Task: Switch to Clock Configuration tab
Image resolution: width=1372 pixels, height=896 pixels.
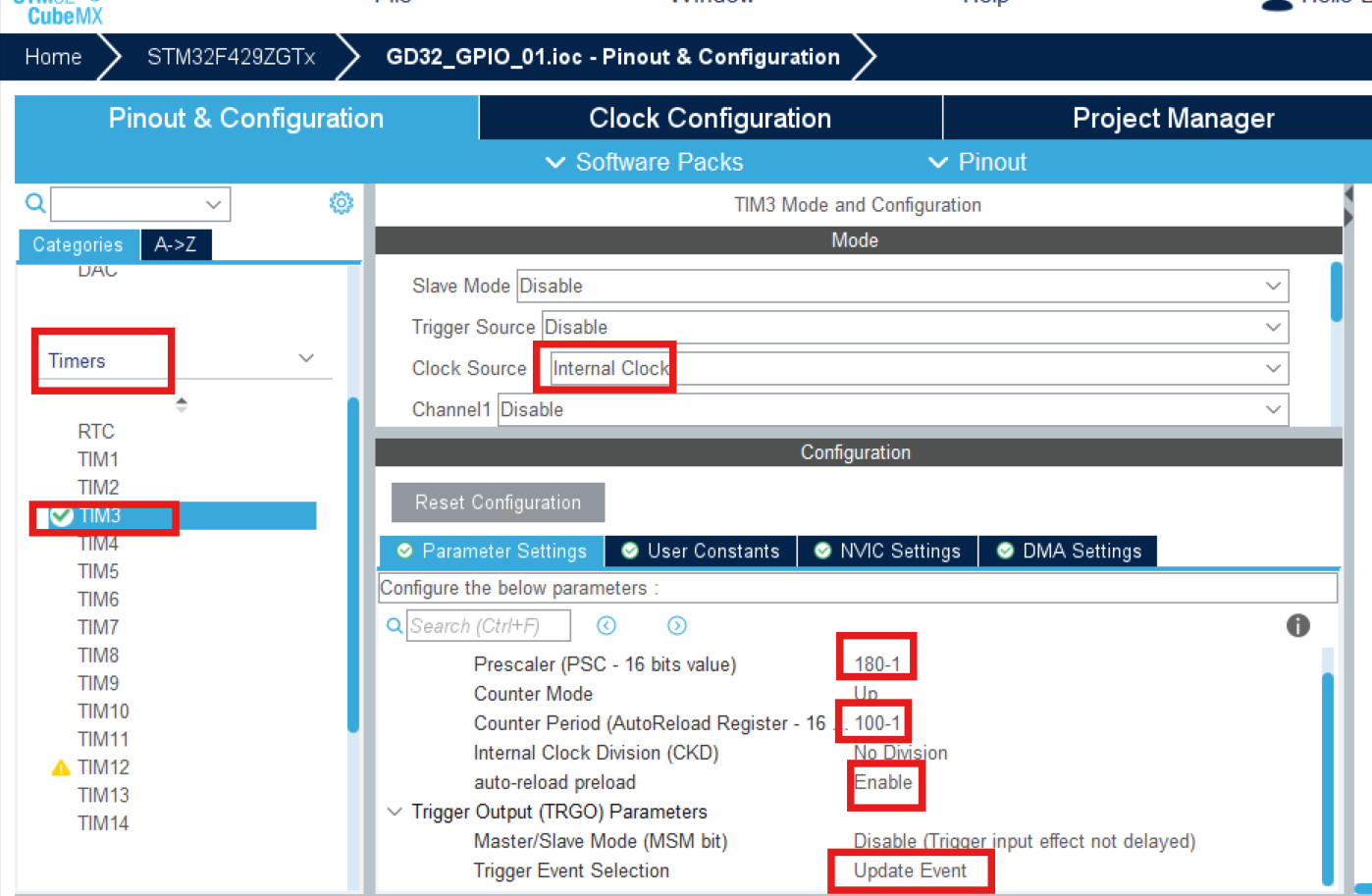Action: tap(711, 118)
